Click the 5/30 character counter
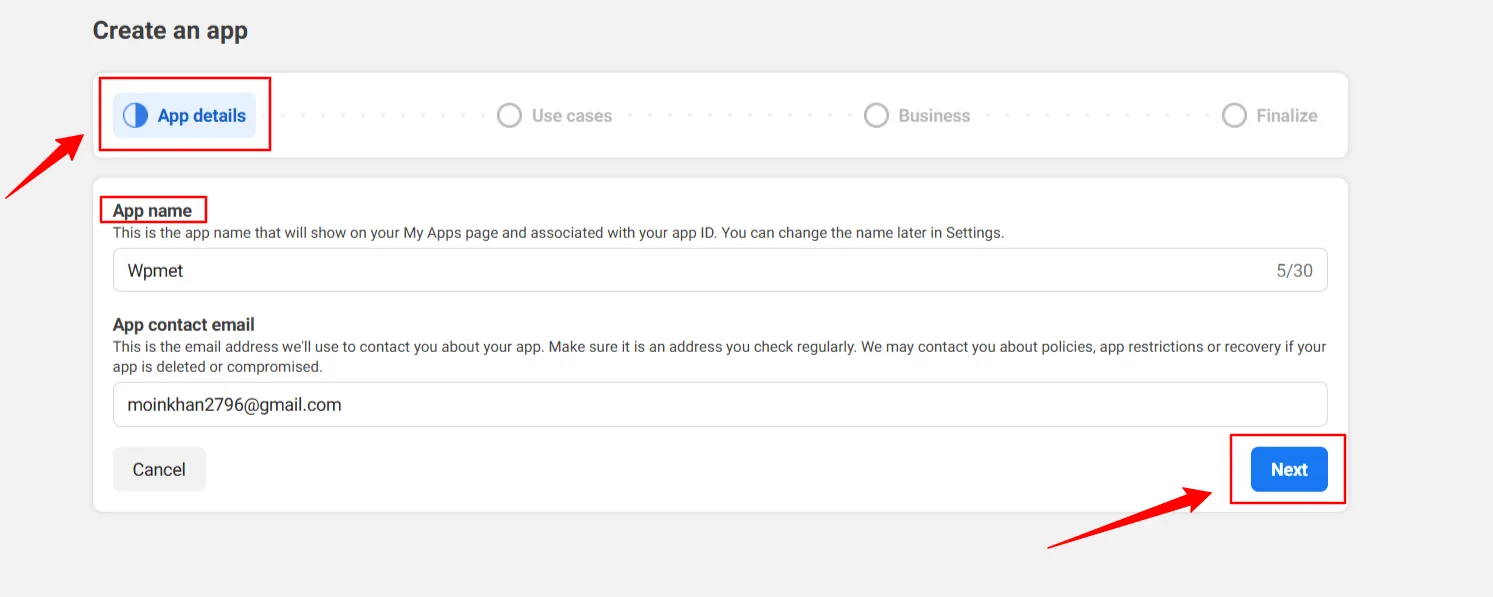Image resolution: width=1493 pixels, height=597 pixels. (1294, 270)
